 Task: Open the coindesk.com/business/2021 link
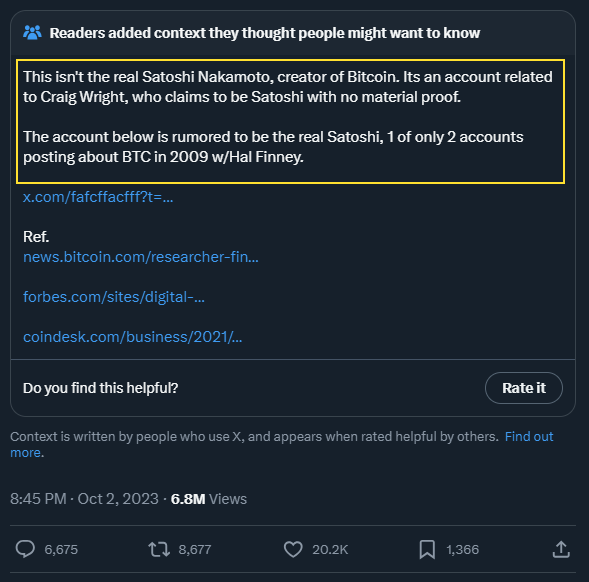133,337
